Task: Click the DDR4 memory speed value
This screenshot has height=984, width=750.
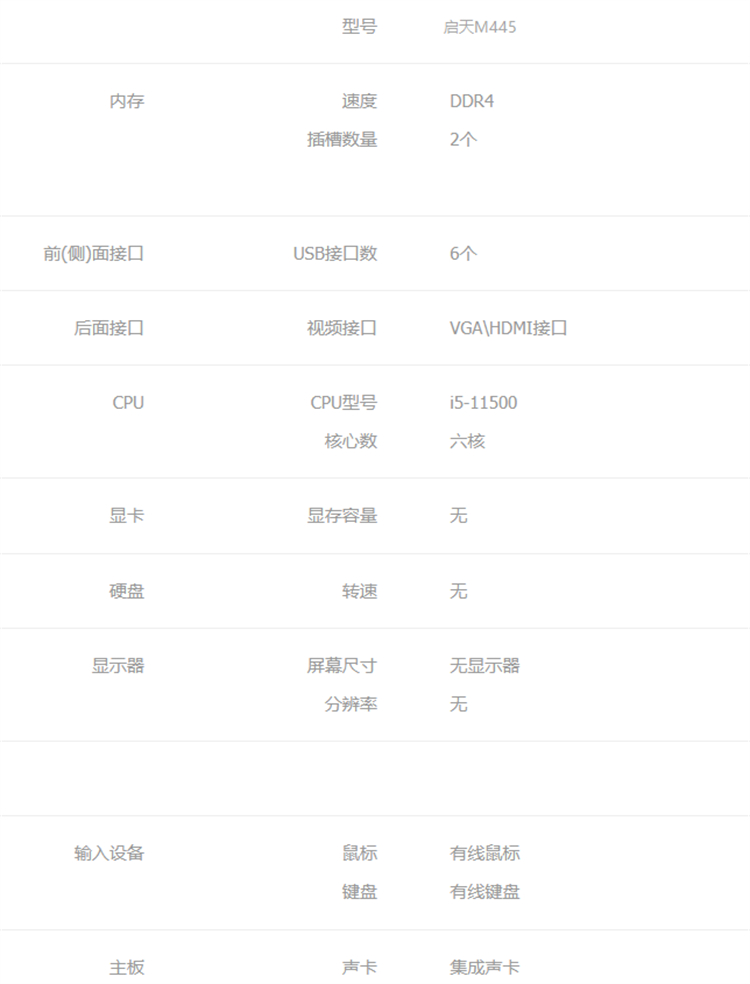Action: [472, 101]
